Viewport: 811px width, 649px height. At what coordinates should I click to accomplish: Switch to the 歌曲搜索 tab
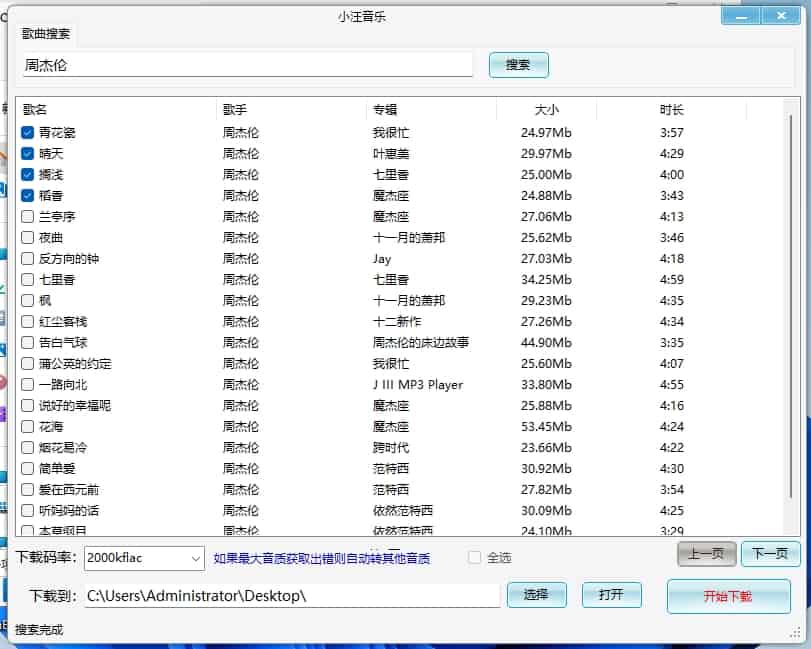(x=46, y=34)
